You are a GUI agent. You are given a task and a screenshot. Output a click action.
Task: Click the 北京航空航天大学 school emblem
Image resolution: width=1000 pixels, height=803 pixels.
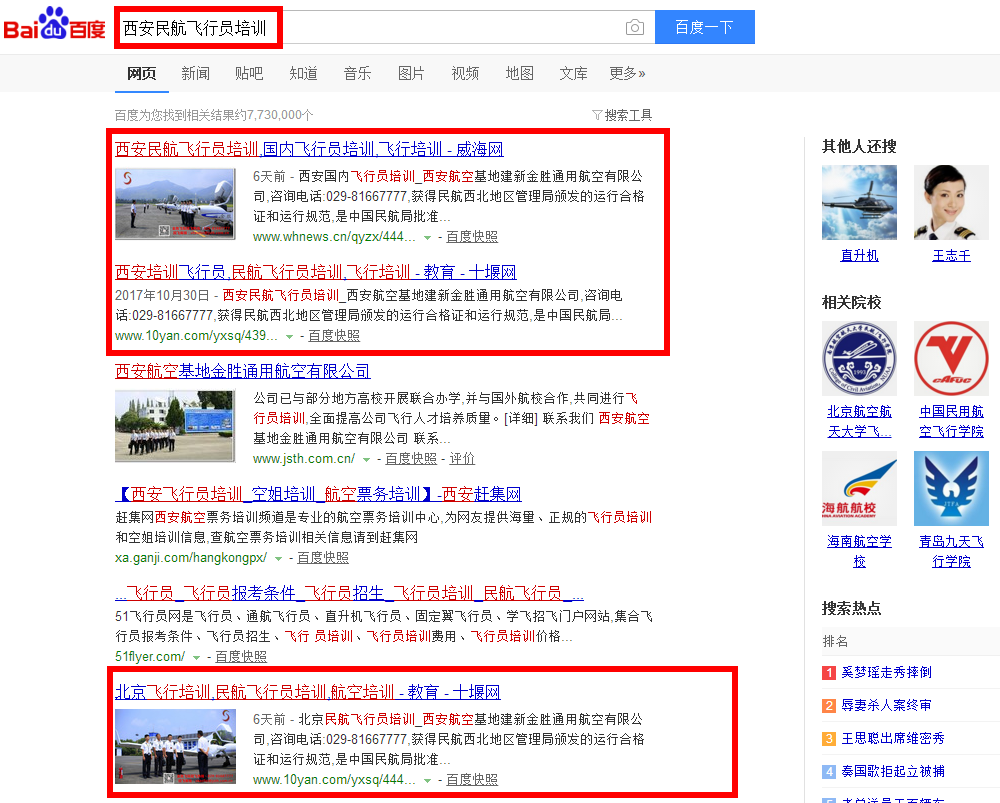[859, 358]
